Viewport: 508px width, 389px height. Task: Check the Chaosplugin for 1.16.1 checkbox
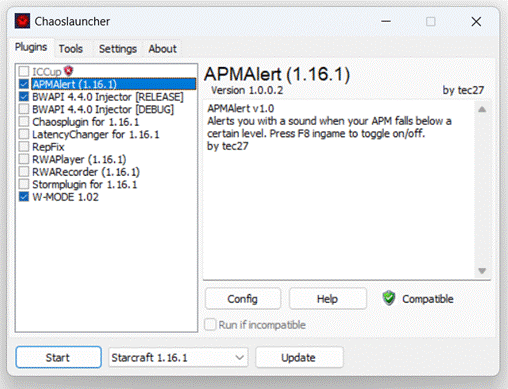tap(24, 122)
